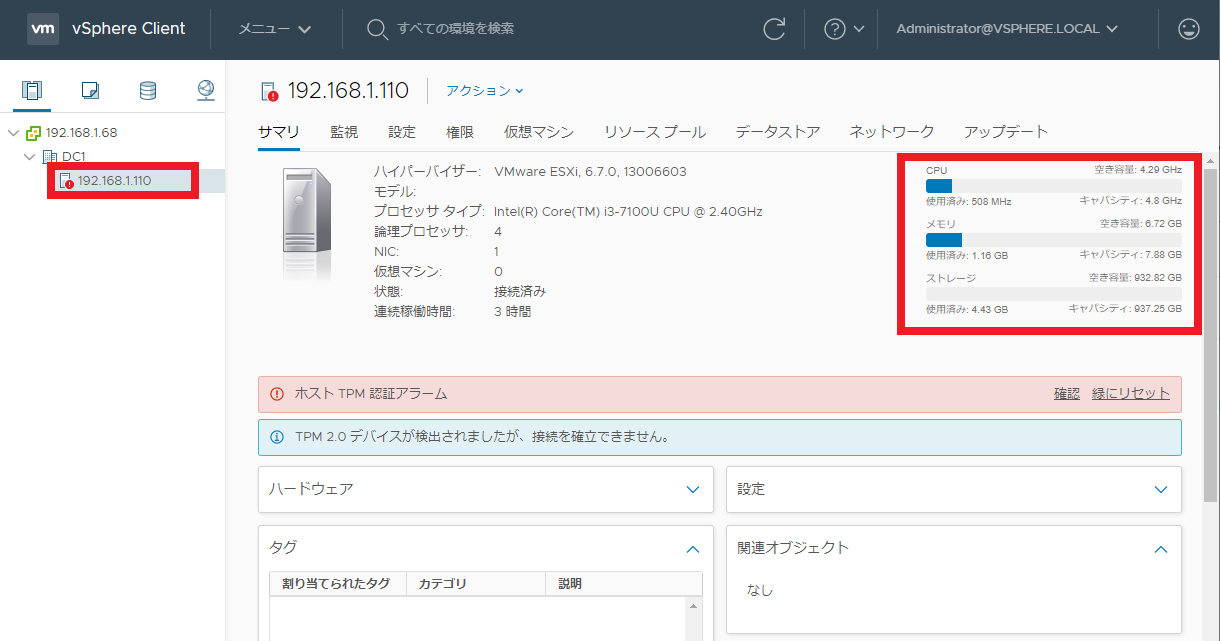Screen dimensions: 1221x641
Task: Switch to the 設定 tab
Action: click(402, 132)
